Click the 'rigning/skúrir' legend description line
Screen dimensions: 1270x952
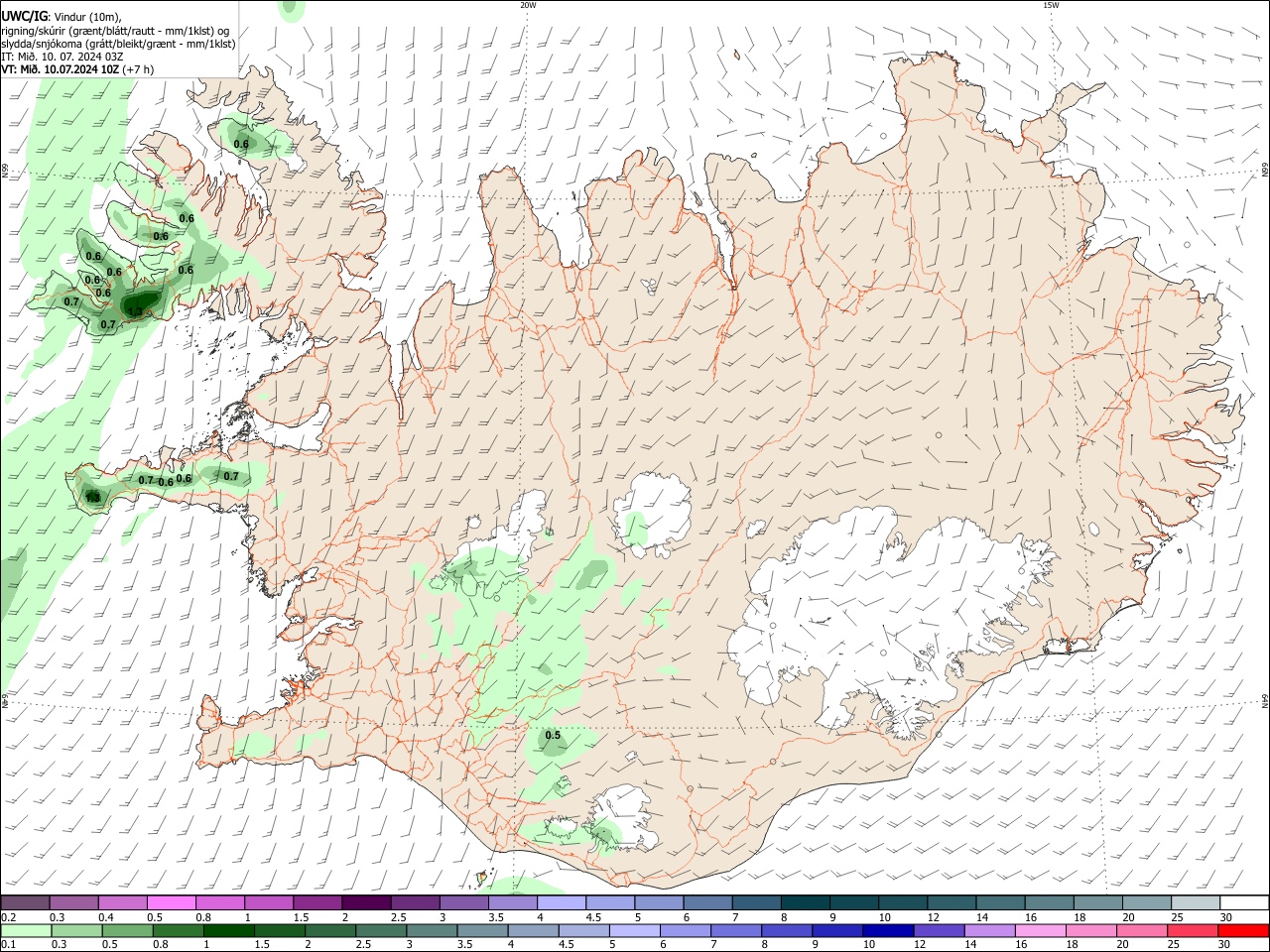click(x=115, y=31)
